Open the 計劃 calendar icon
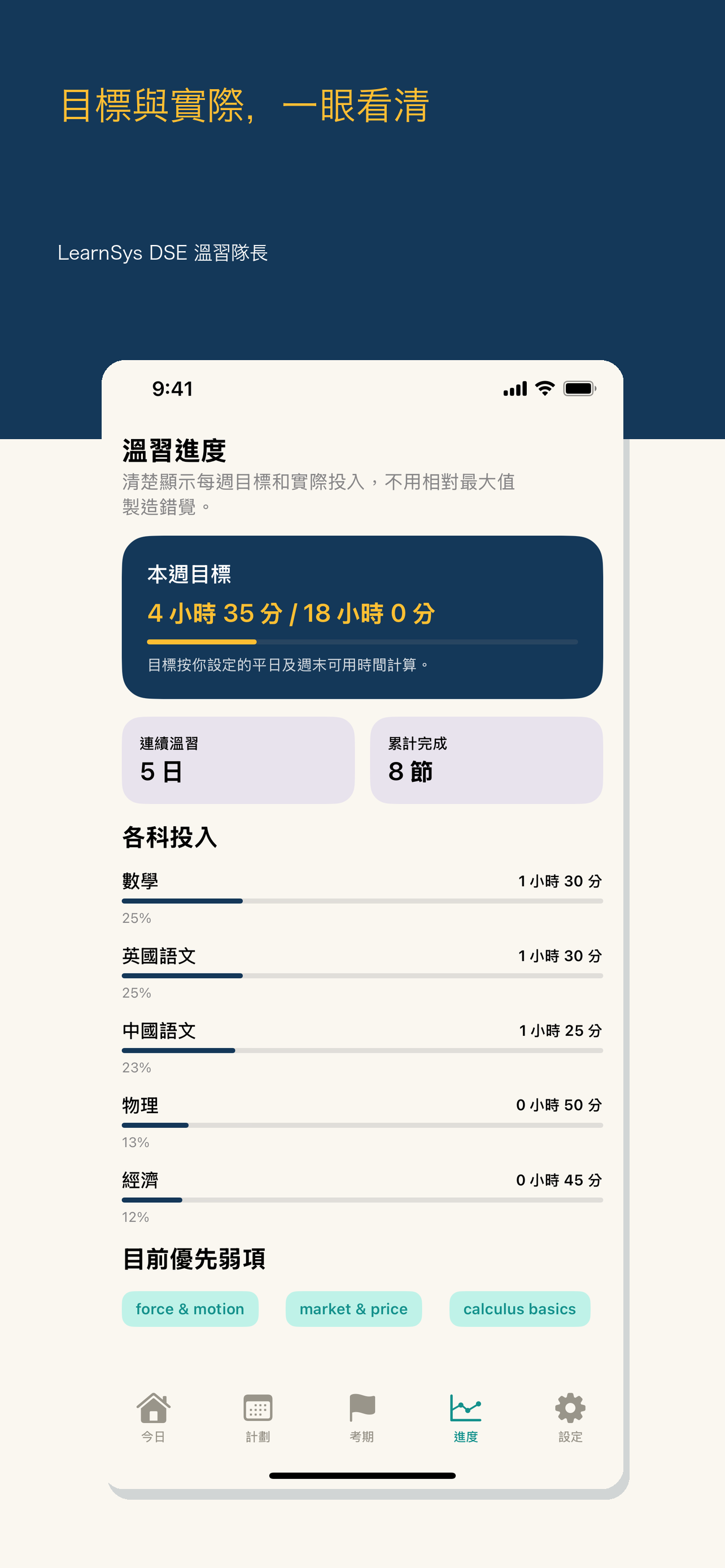The height and width of the screenshot is (1568, 725). click(257, 1407)
